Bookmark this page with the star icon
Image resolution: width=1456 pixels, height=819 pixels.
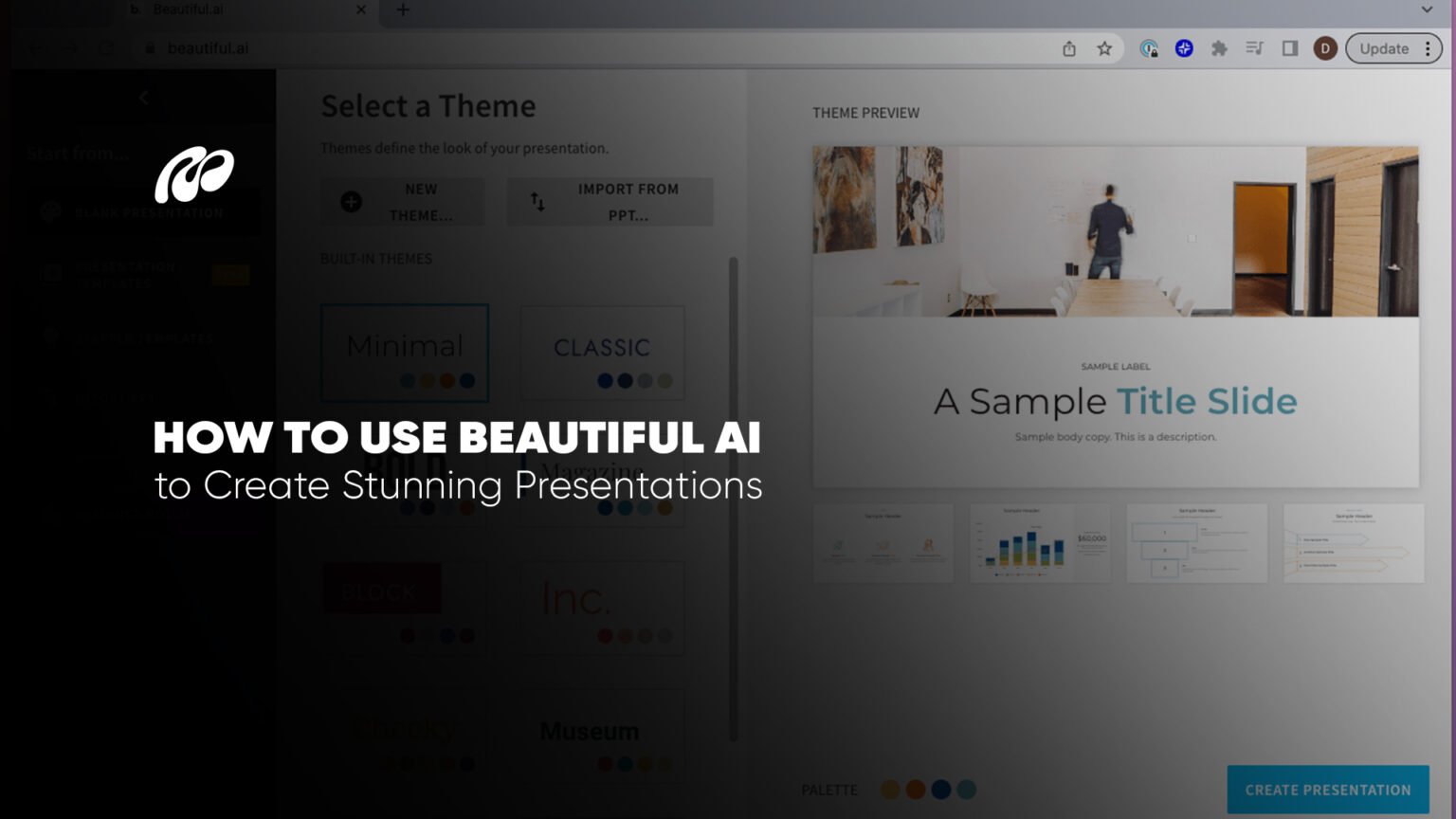tap(1103, 48)
